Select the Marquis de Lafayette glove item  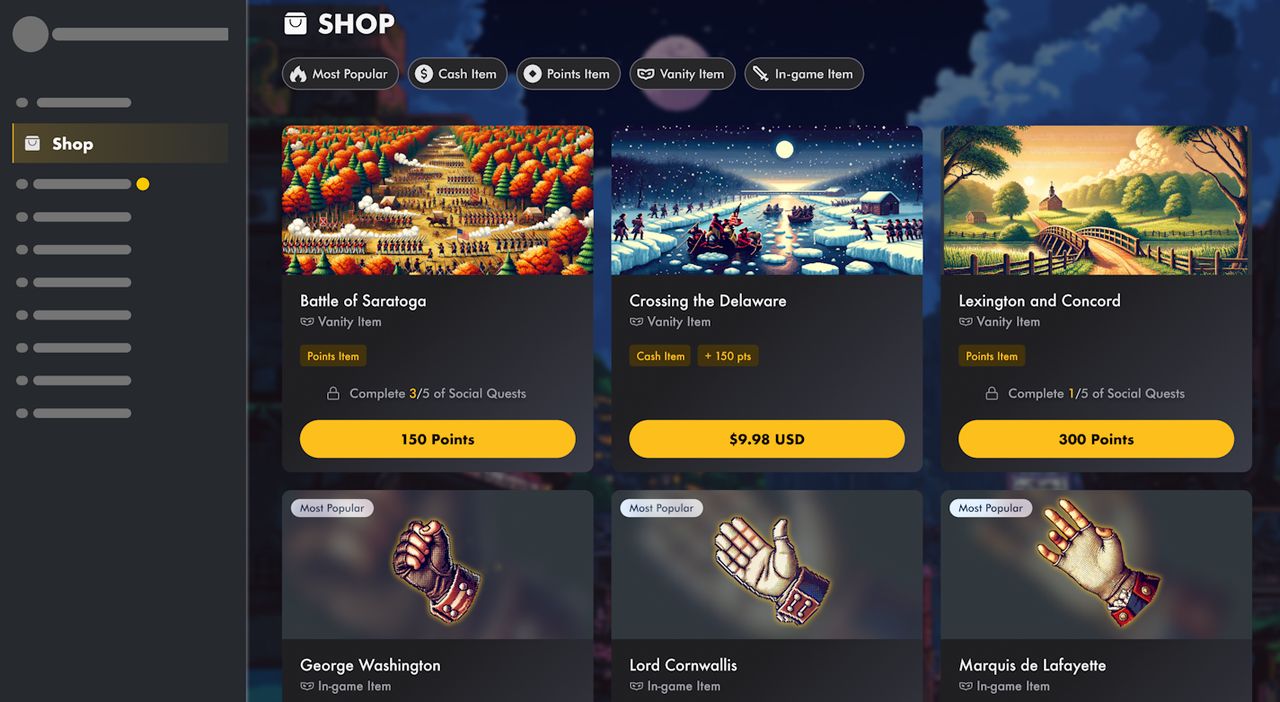point(1098,565)
